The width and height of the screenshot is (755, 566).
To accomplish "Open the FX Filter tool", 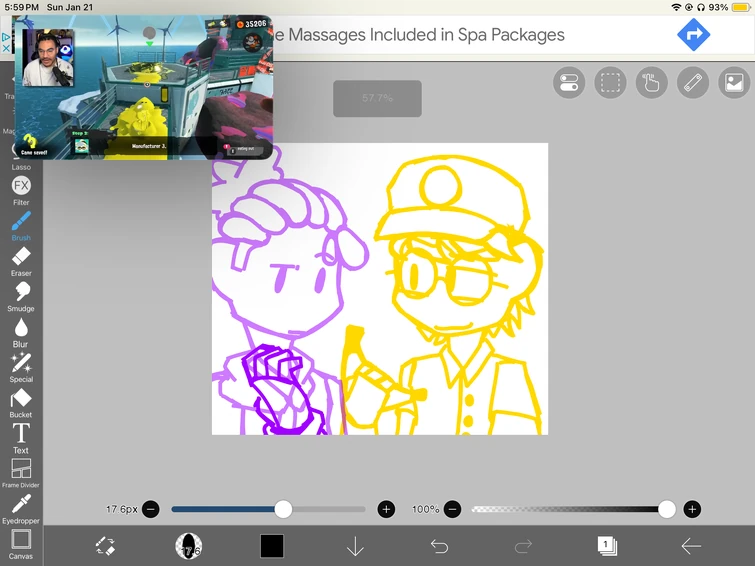I will 21,191.
